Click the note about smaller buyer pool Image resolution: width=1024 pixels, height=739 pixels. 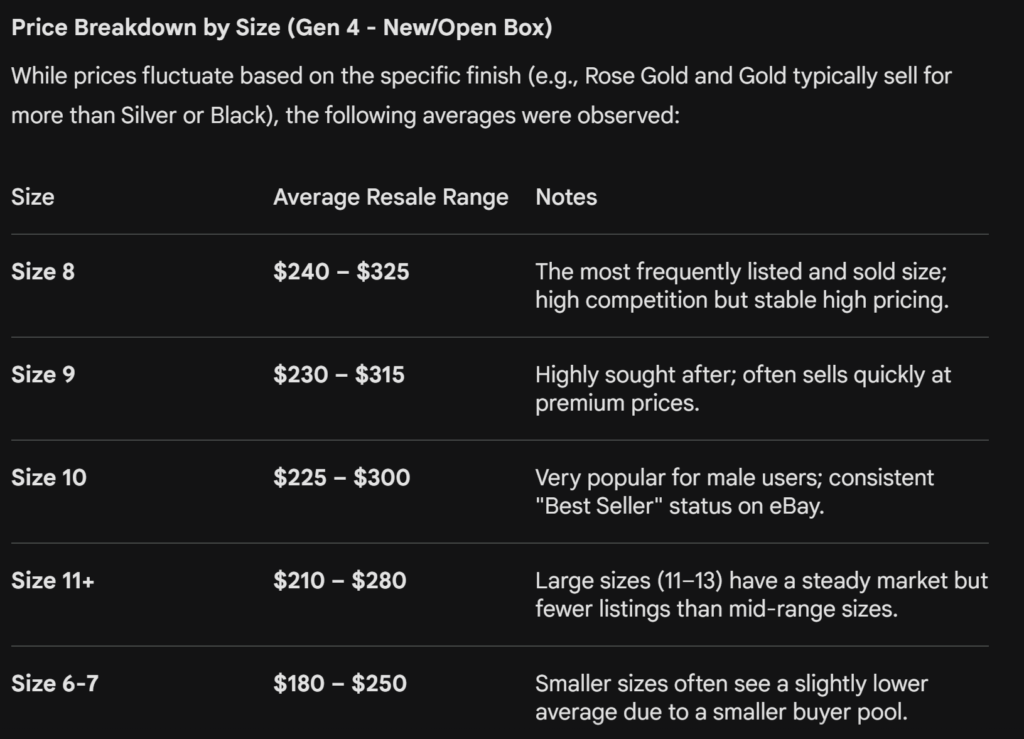(x=731, y=698)
